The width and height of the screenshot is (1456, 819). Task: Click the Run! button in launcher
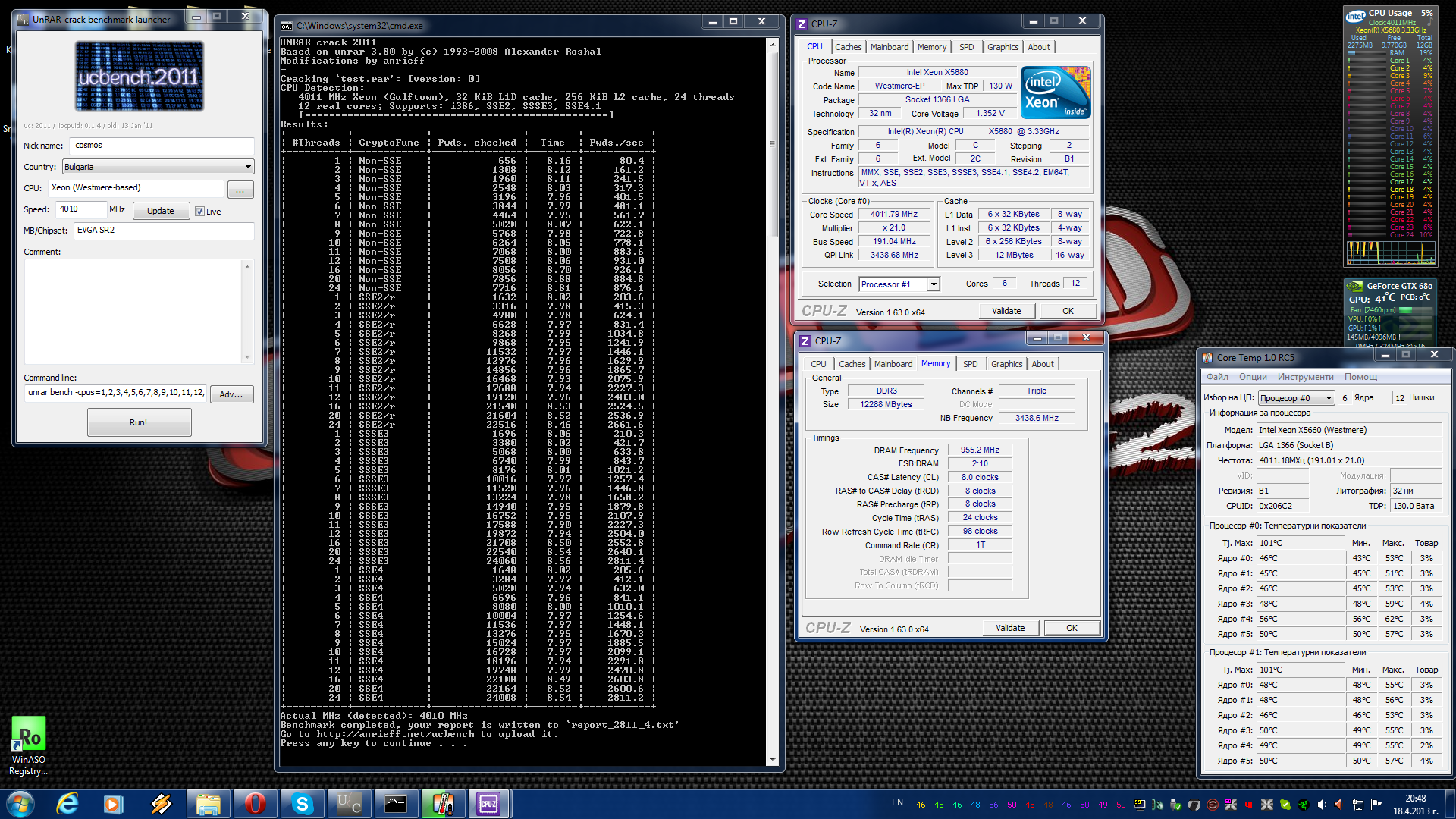click(x=139, y=422)
